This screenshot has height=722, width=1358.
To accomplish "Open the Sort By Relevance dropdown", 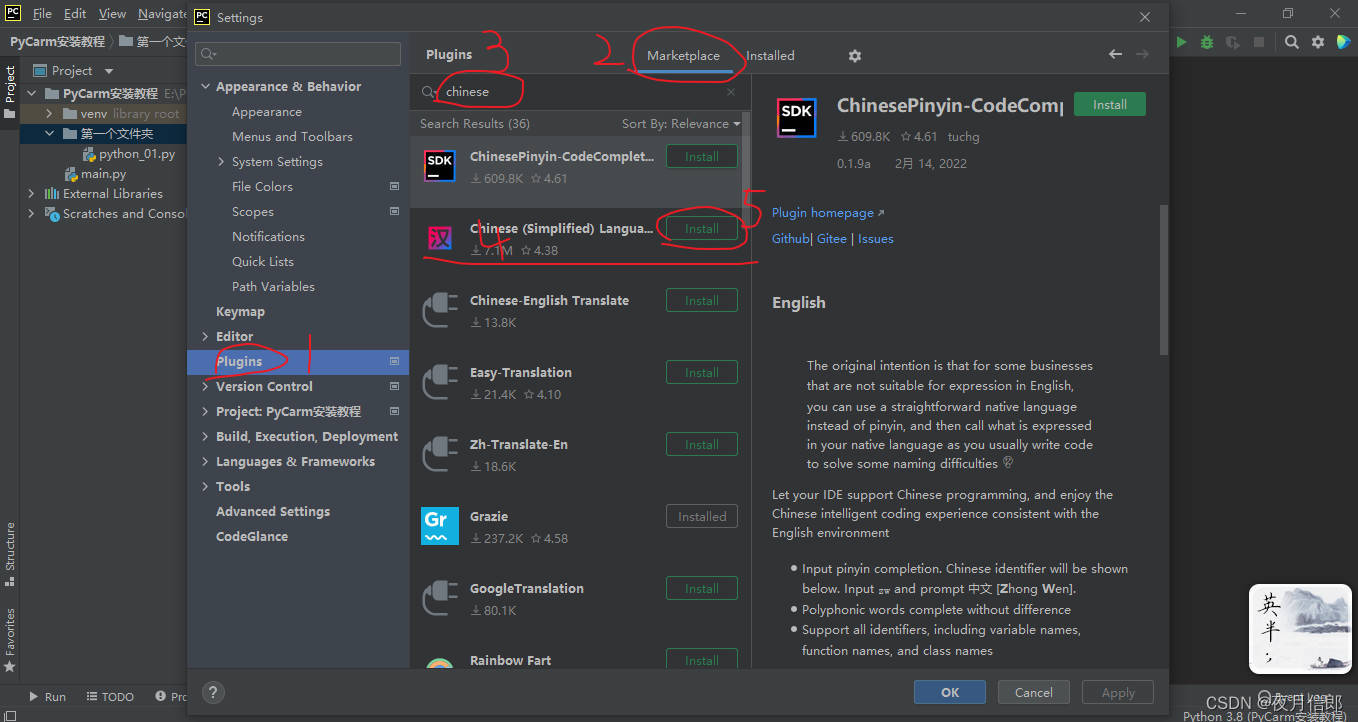I will coord(681,124).
